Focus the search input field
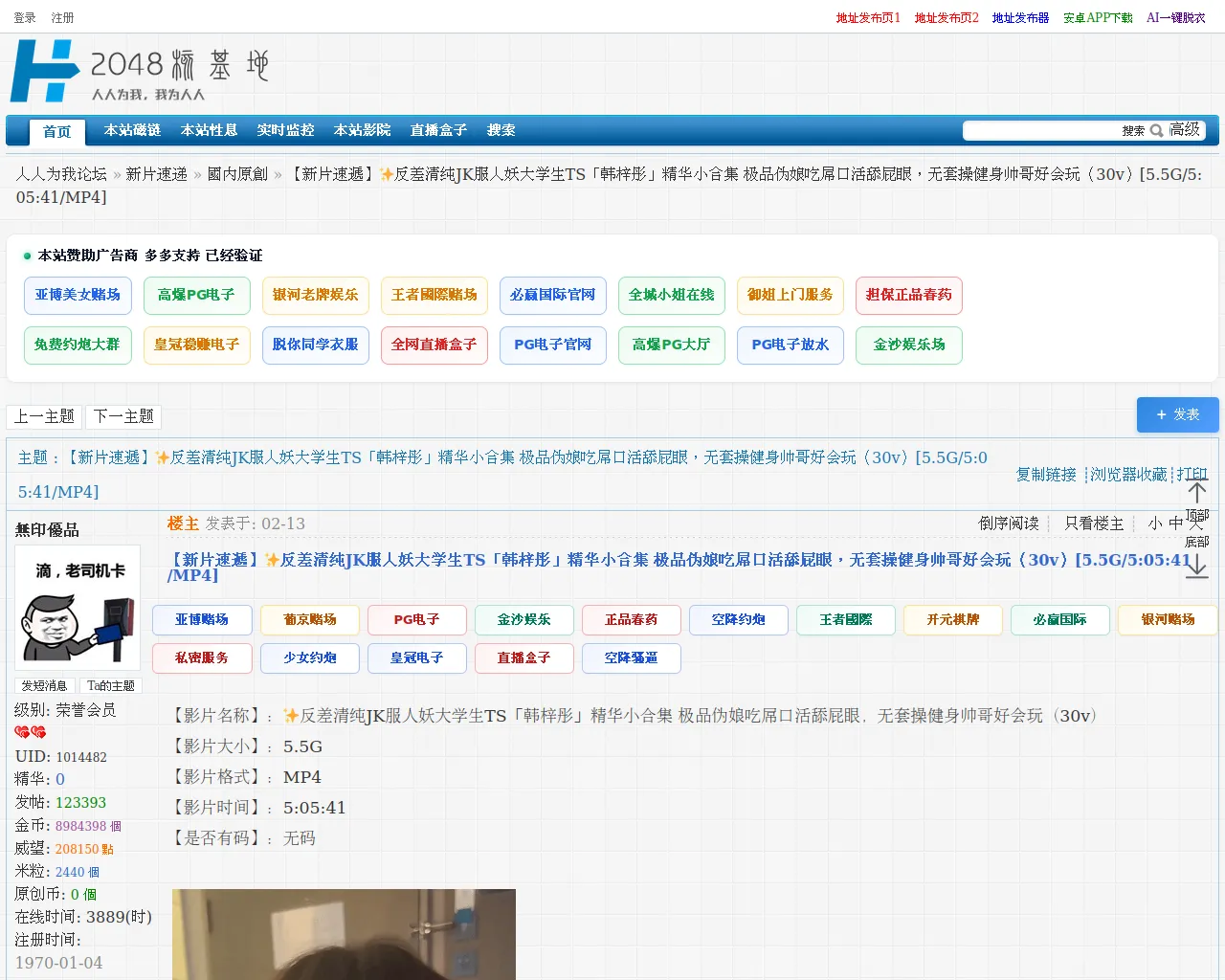Viewport: 1225px width, 980px height. [x=1041, y=130]
